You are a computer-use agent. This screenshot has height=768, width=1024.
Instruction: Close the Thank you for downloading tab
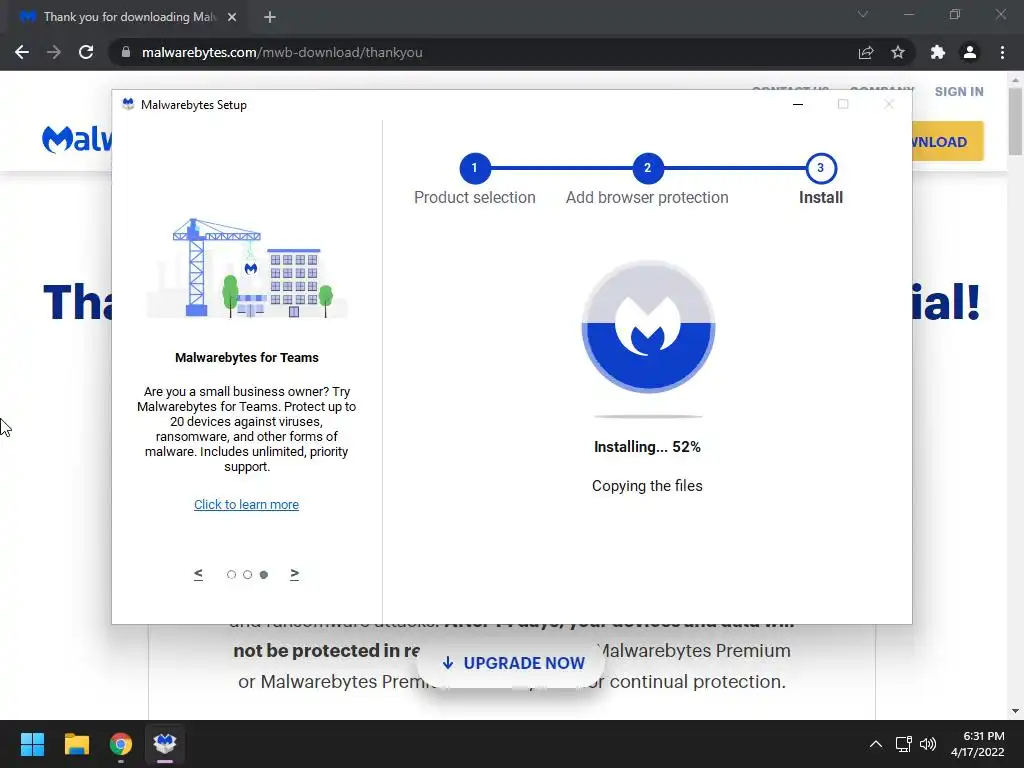click(232, 17)
